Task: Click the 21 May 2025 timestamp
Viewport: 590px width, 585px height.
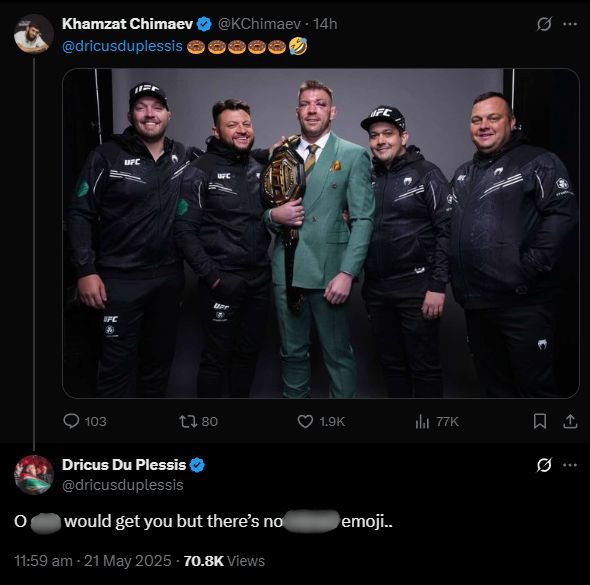Action: 128,561
